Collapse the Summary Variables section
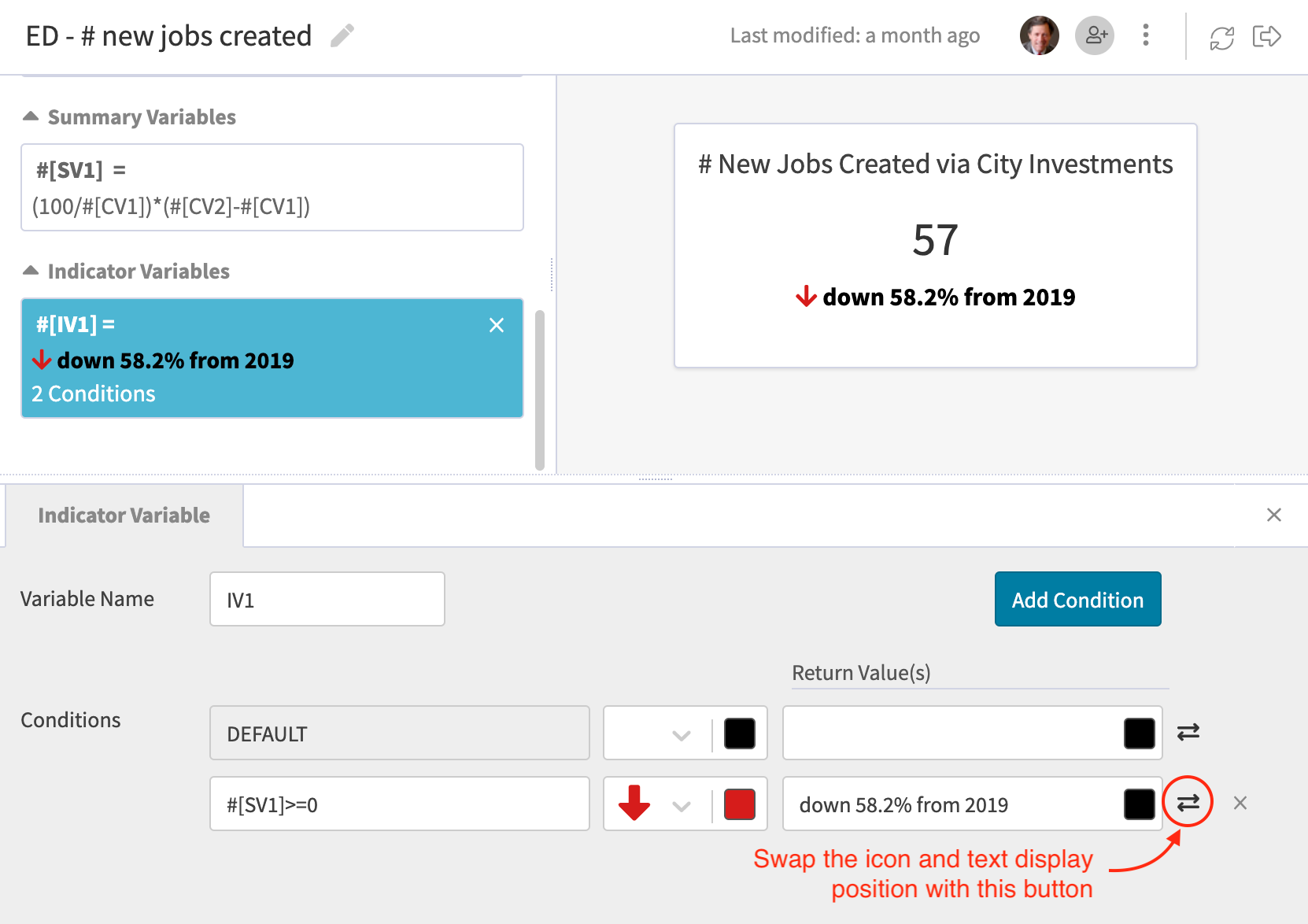The width and height of the screenshot is (1308, 924). pos(30,116)
